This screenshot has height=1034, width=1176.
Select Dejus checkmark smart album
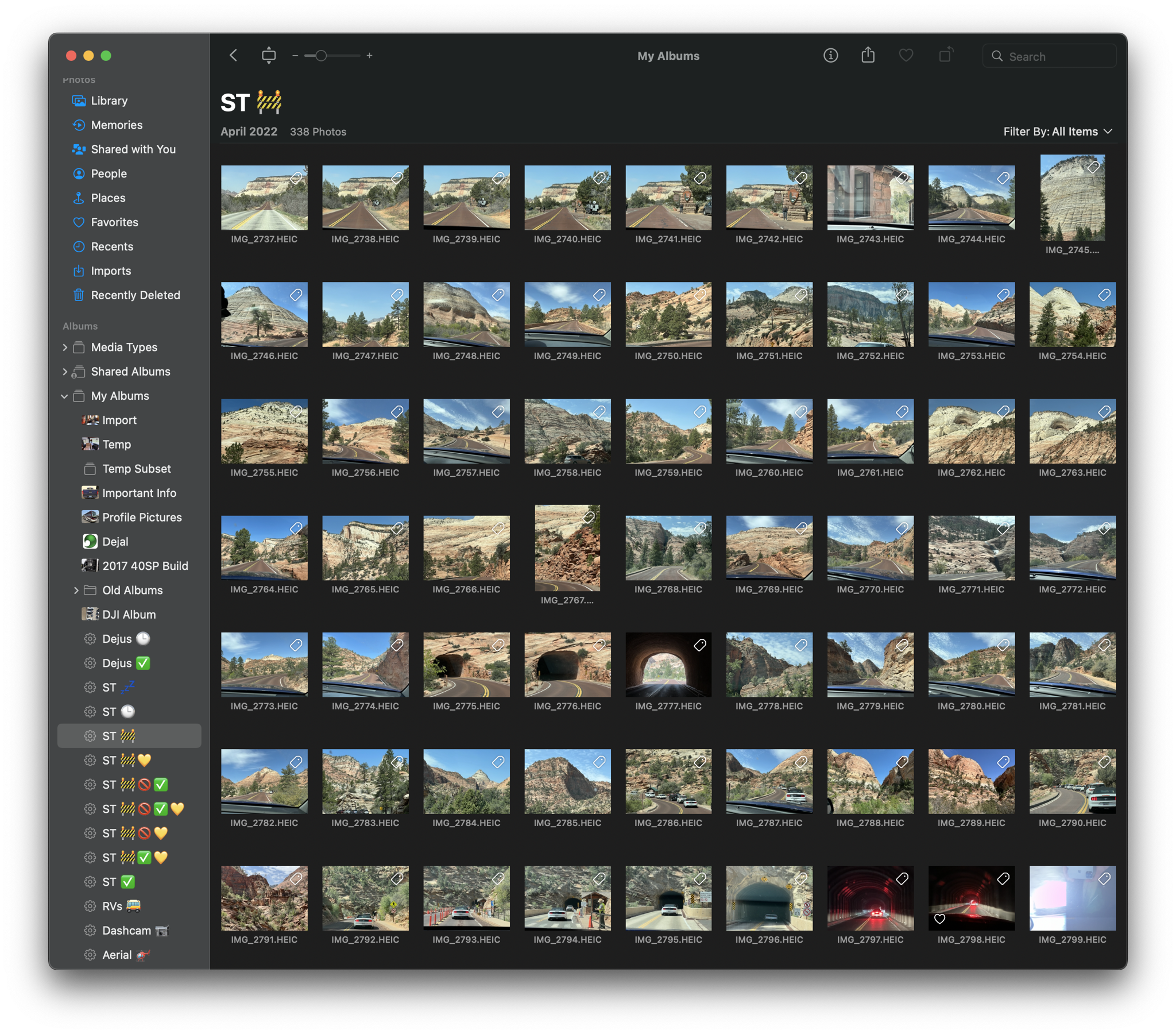click(x=129, y=663)
